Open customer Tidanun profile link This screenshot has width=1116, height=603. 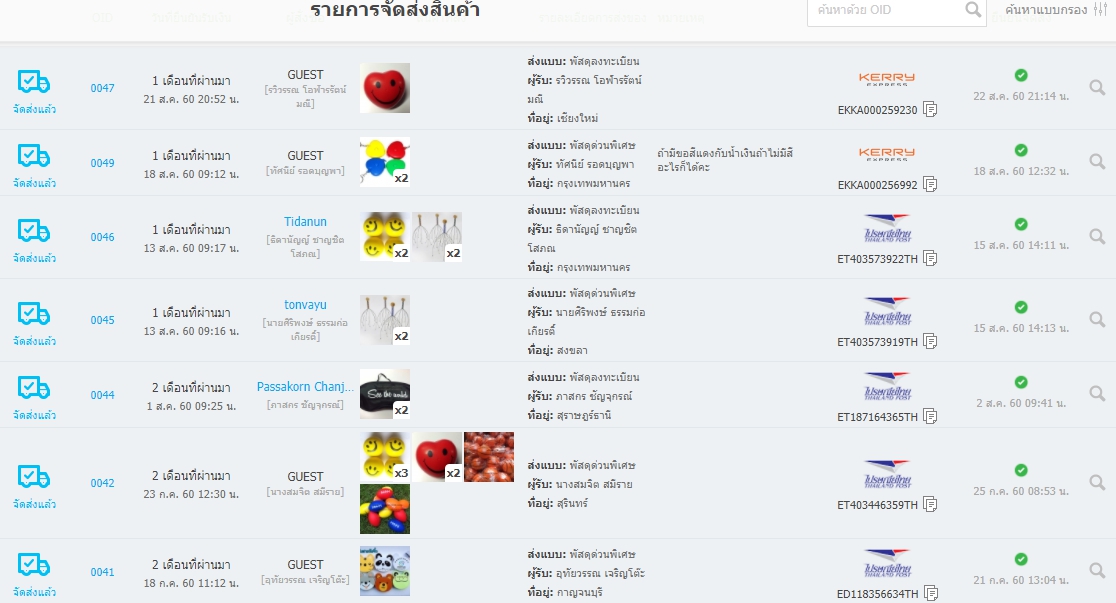pos(305,222)
